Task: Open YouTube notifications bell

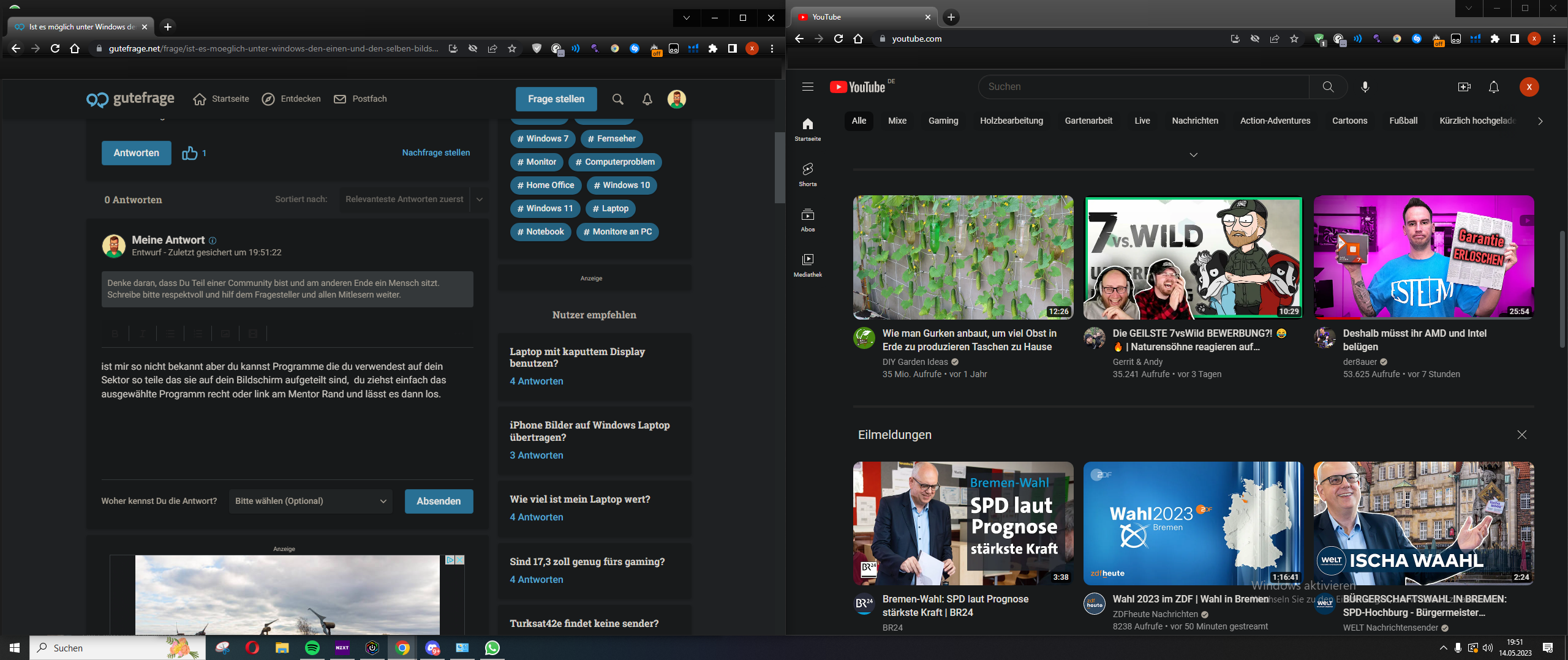Action: coord(1493,87)
